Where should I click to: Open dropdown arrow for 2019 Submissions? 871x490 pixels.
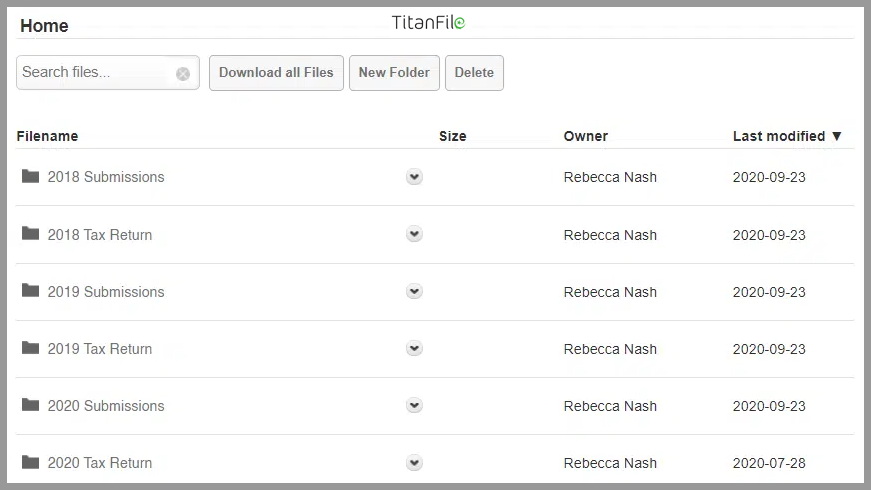(414, 291)
